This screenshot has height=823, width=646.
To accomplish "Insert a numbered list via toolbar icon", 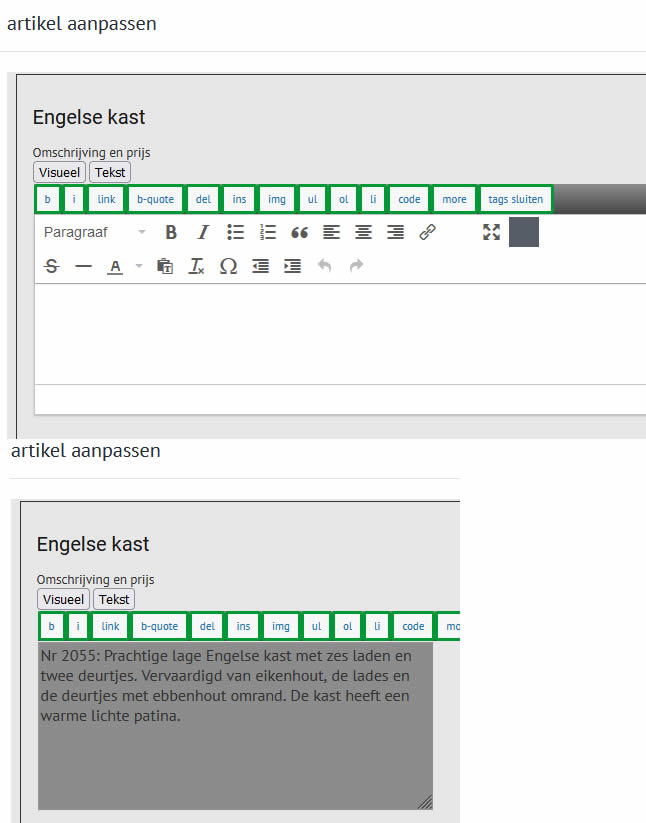I will [268, 232].
